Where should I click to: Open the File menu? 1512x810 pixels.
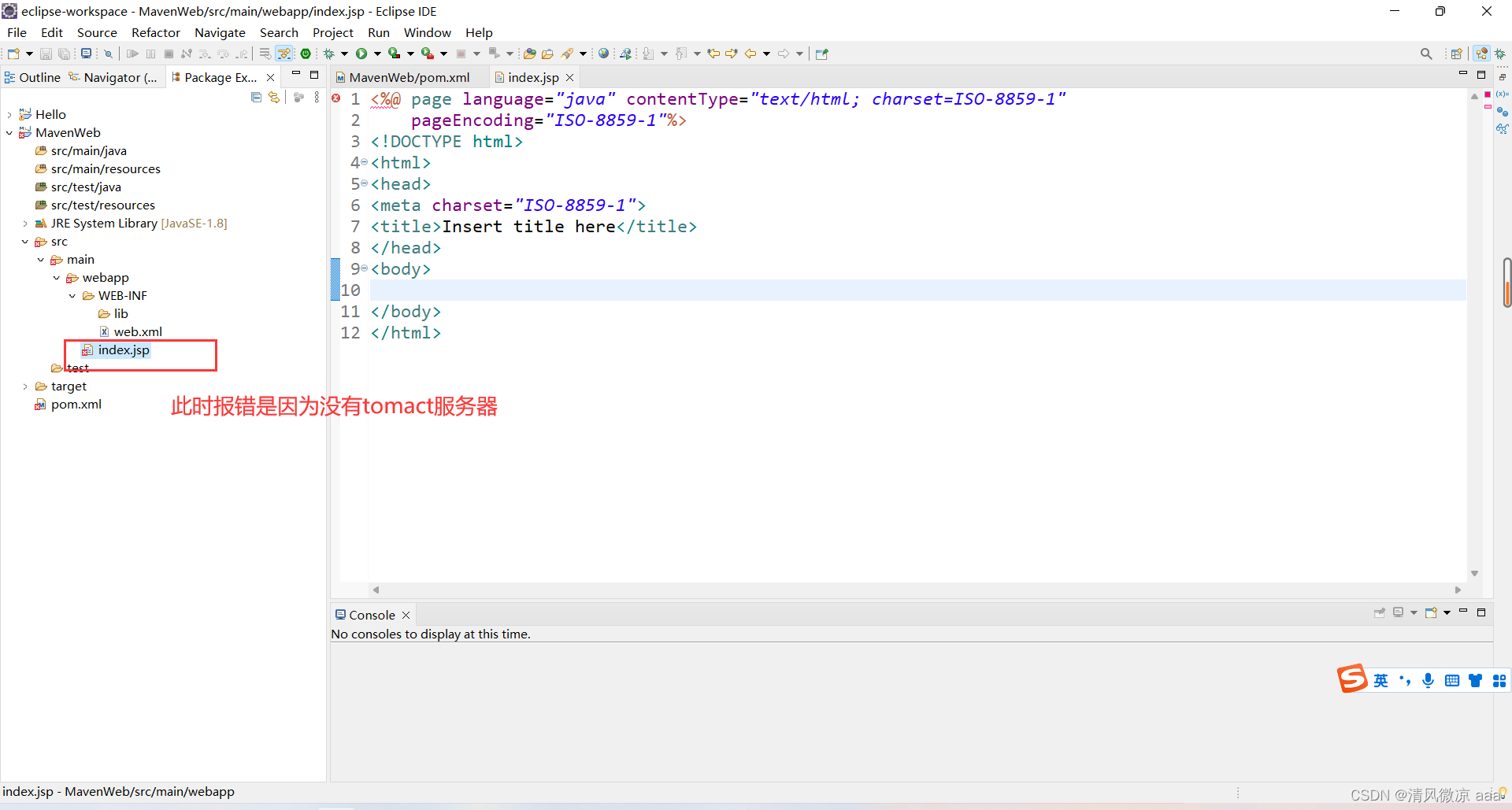17,32
